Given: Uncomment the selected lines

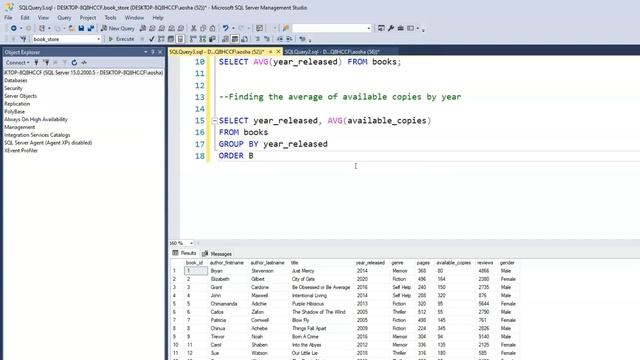Looking at the screenshot, I should click(x=267, y=39).
